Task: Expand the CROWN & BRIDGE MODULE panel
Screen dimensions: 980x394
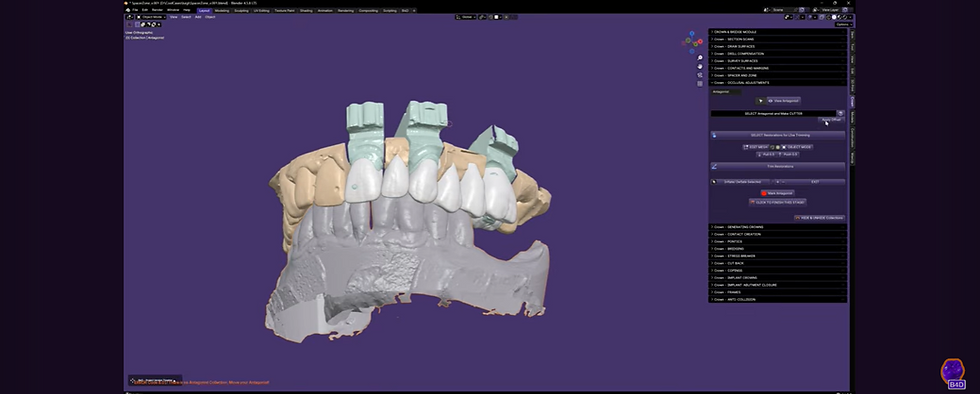Action: click(778, 31)
